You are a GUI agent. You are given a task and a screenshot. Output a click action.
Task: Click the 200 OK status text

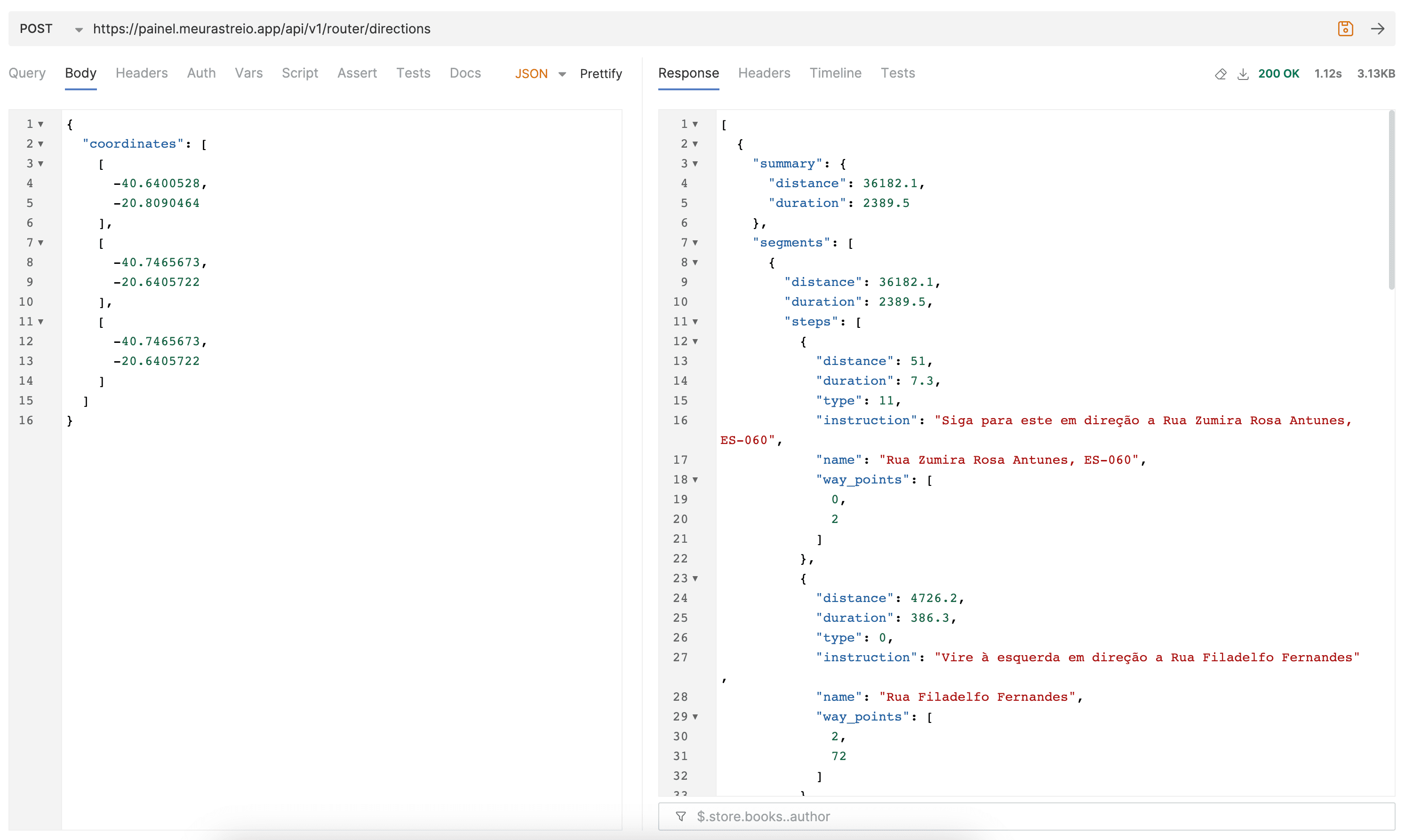[1278, 73]
